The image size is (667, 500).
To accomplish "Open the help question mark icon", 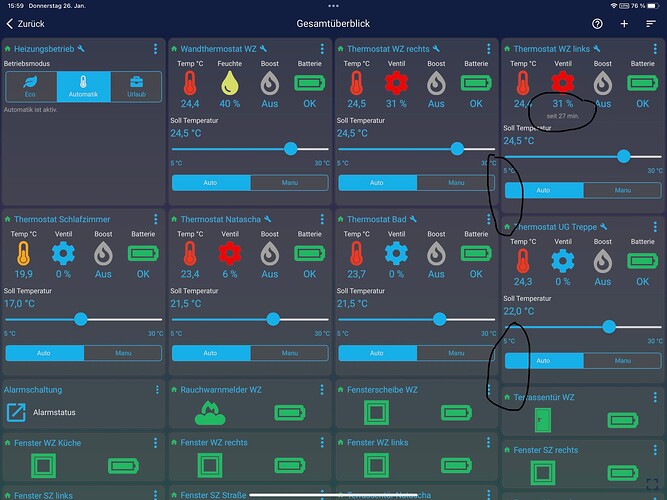I will point(597,23).
